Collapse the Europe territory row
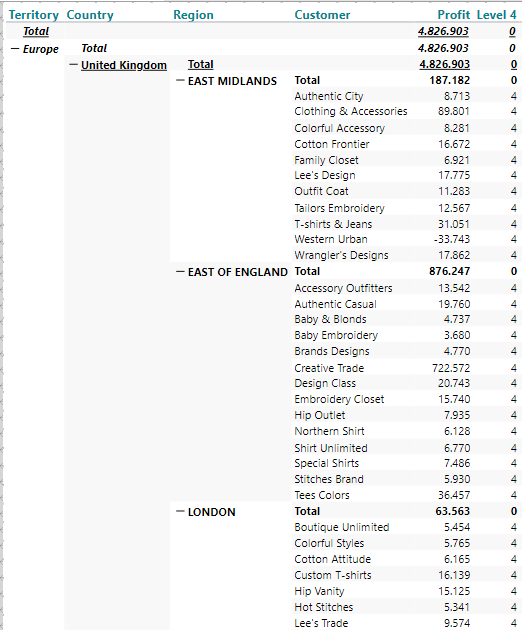The image size is (522, 630). (15, 49)
